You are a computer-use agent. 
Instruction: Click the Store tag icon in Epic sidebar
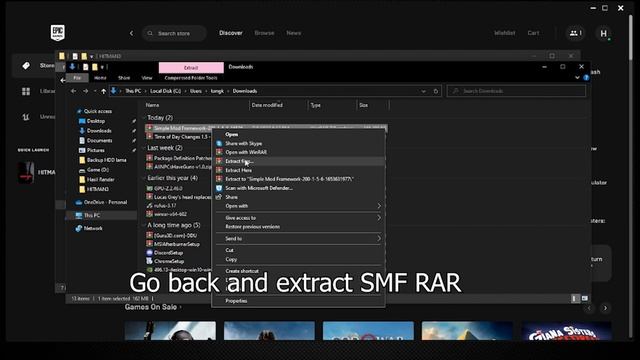coord(26,65)
